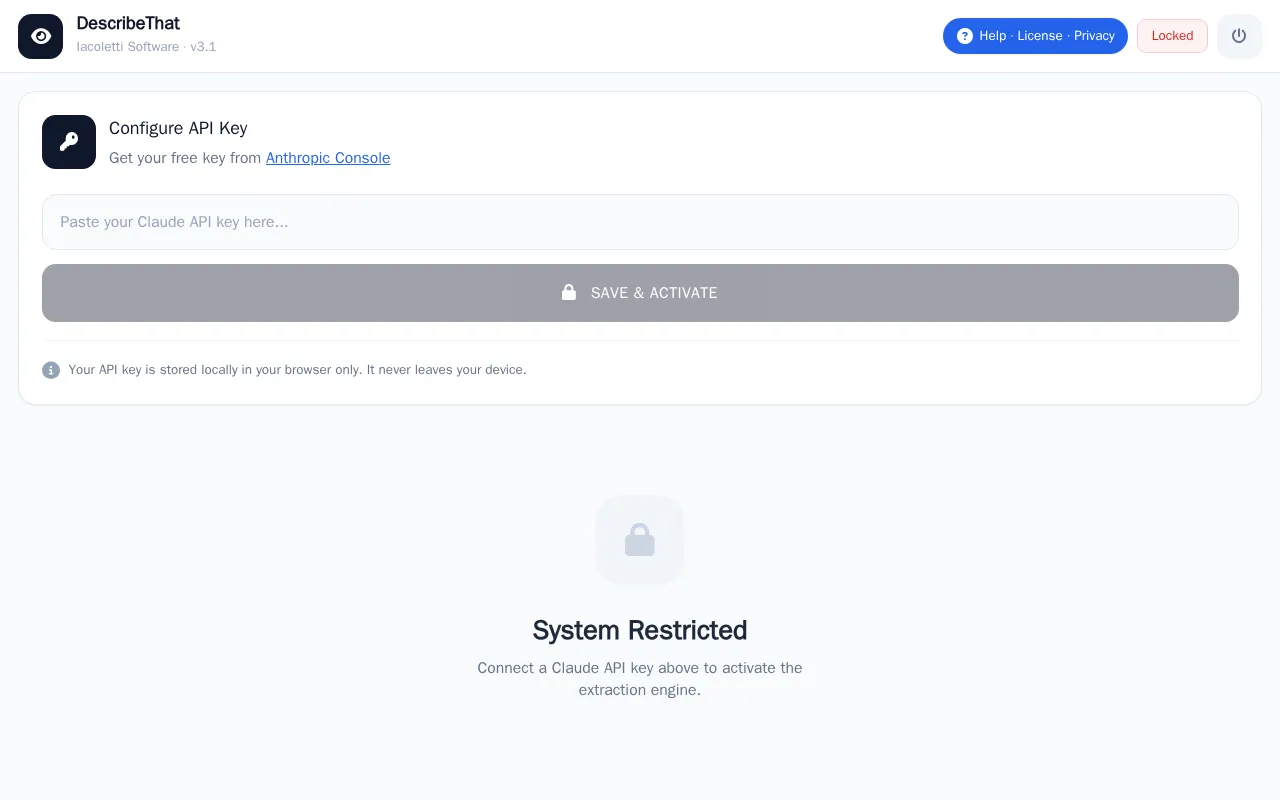Click the power button icon in header
The image size is (1280, 800).
[1239, 36]
